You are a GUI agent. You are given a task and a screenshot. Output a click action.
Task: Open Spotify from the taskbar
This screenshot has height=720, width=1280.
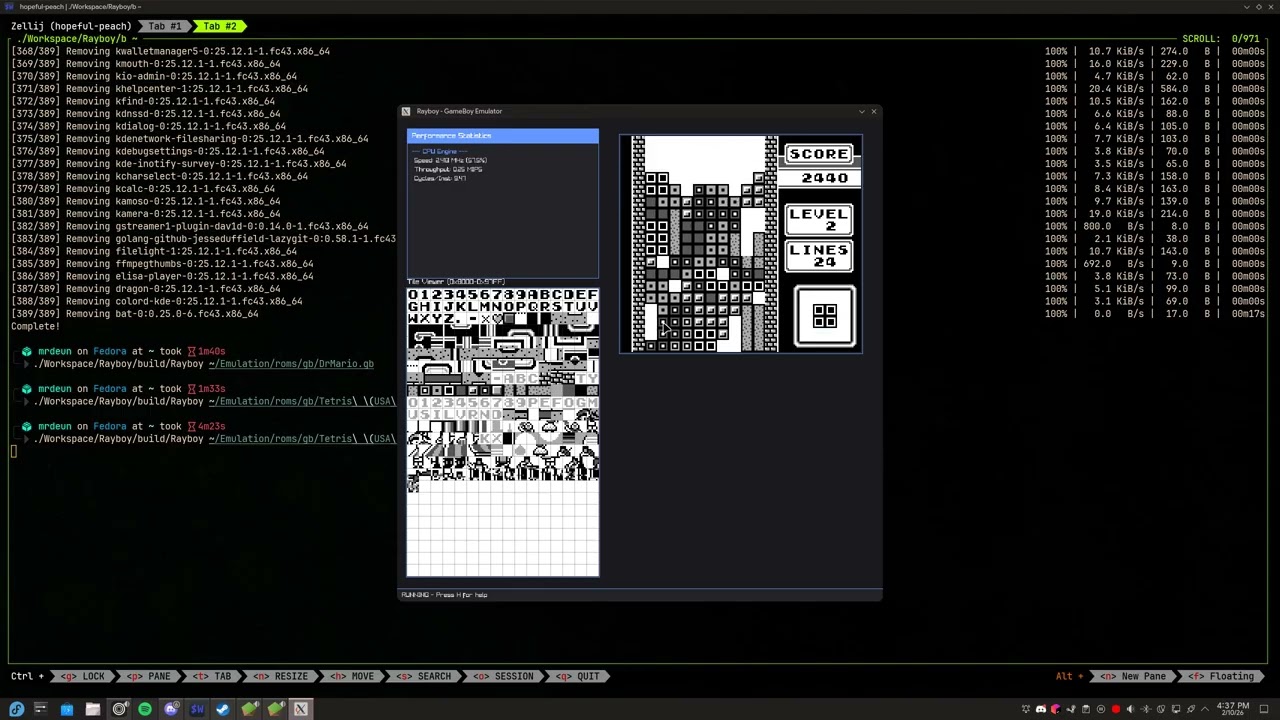coord(145,710)
